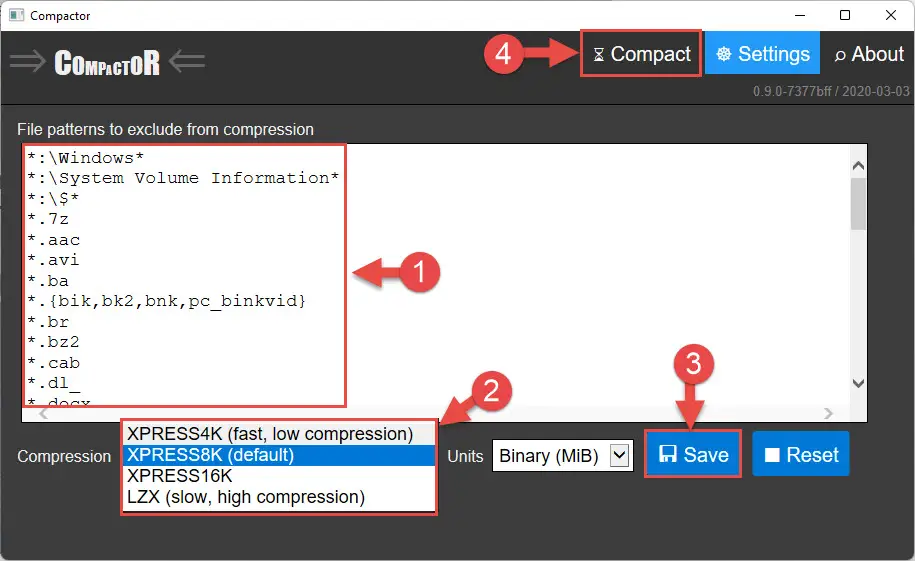This screenshot has width=915, height=561.
Task: Click the *.aac pattern line
Action: point(53,240)
